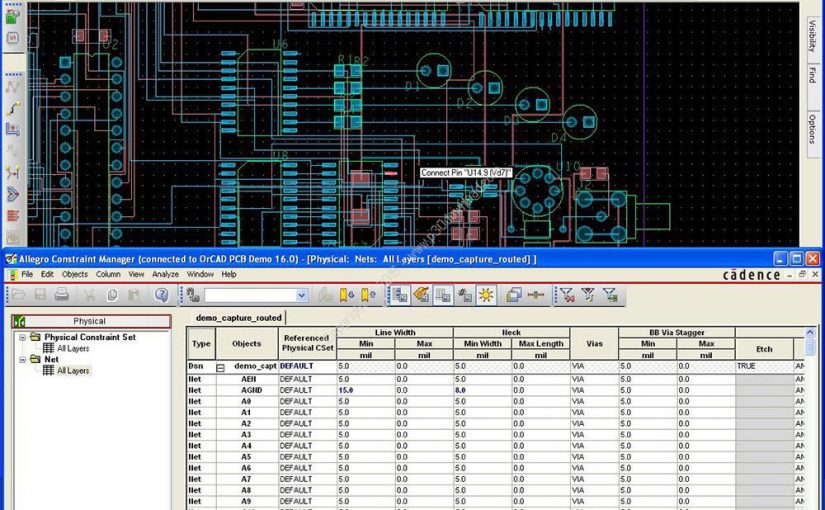Viewport: 825px width, 510px height.
Task: Click the Print icon in Constraint Manager toolbar
Action: coord(62,295)
